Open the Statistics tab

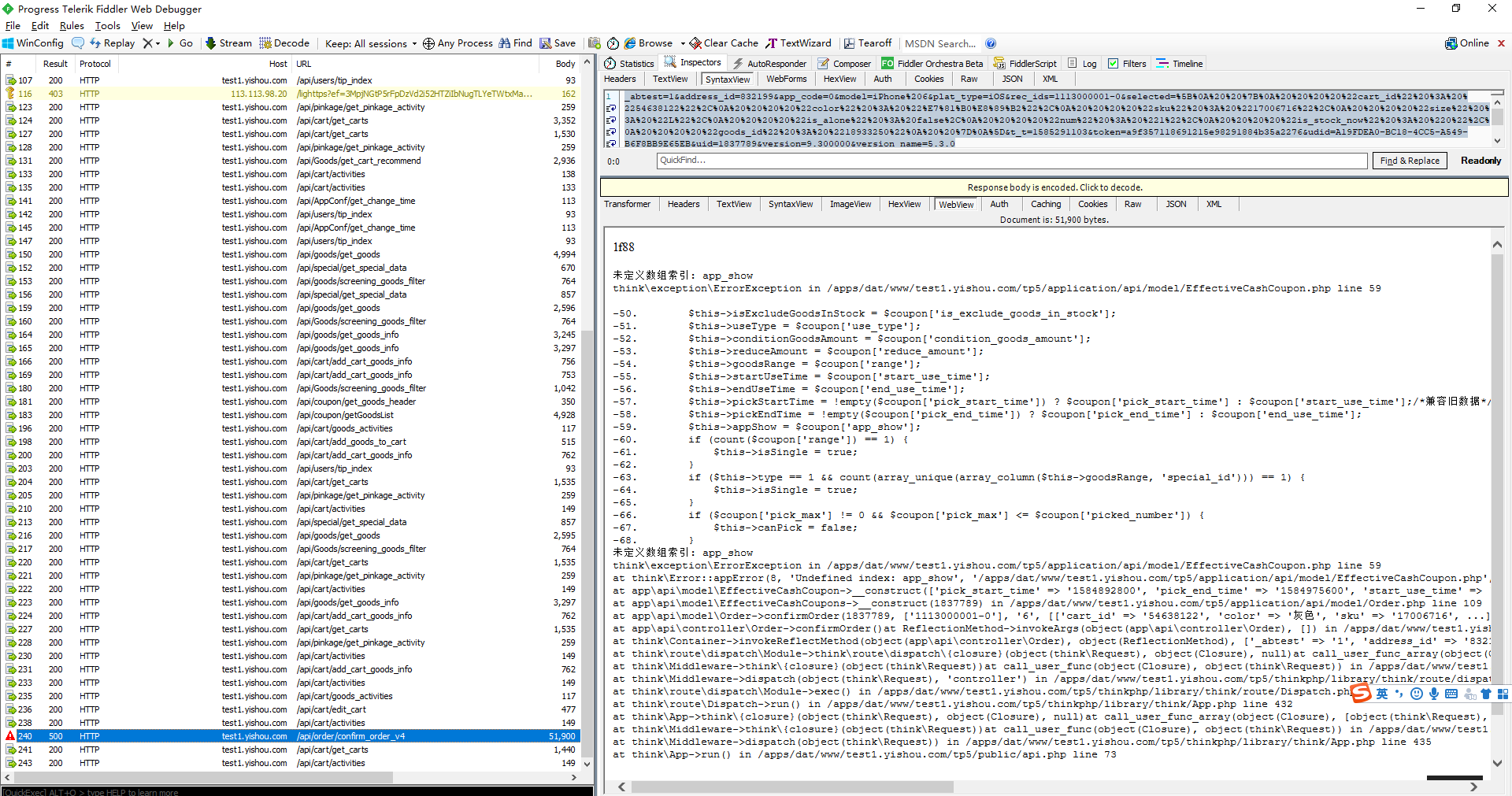click(x=629, y=64)
